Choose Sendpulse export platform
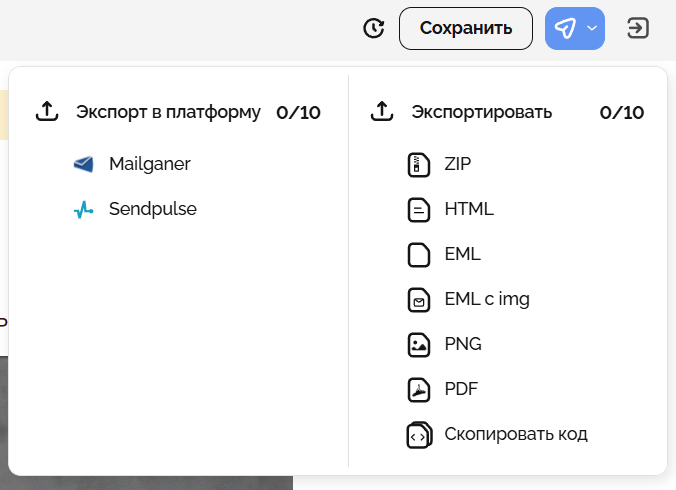Image resolution: width=676 pixels, height=490 pixels. point(152,209)
